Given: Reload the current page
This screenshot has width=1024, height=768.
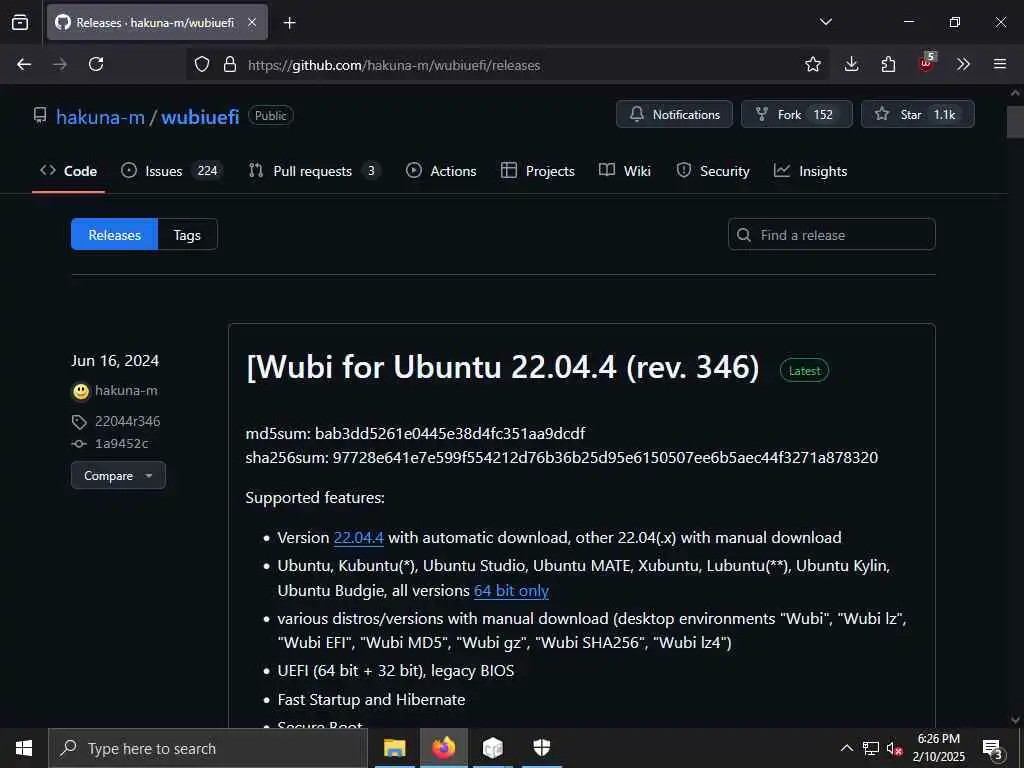Looking at the screenshot, I should [x=96, y=64].
